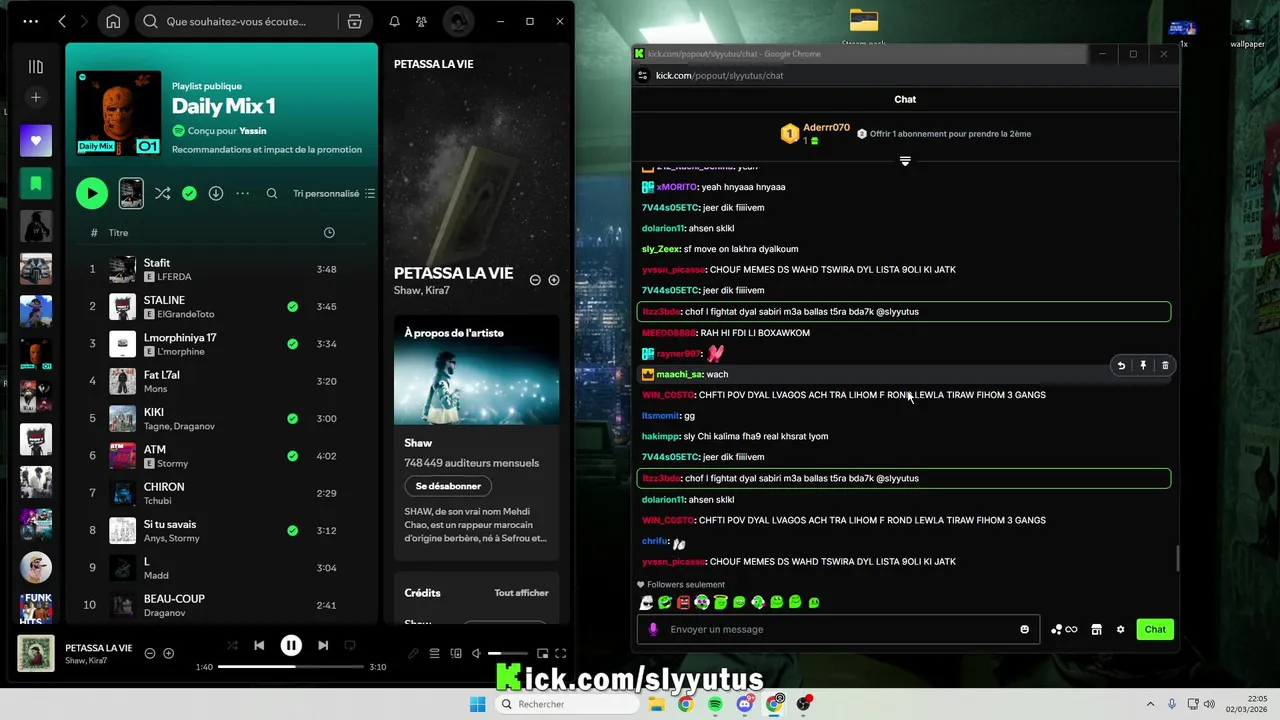1280x720 pixels.
Task: Show lyrics with microphone icon
Action: [x=413, y=653]
